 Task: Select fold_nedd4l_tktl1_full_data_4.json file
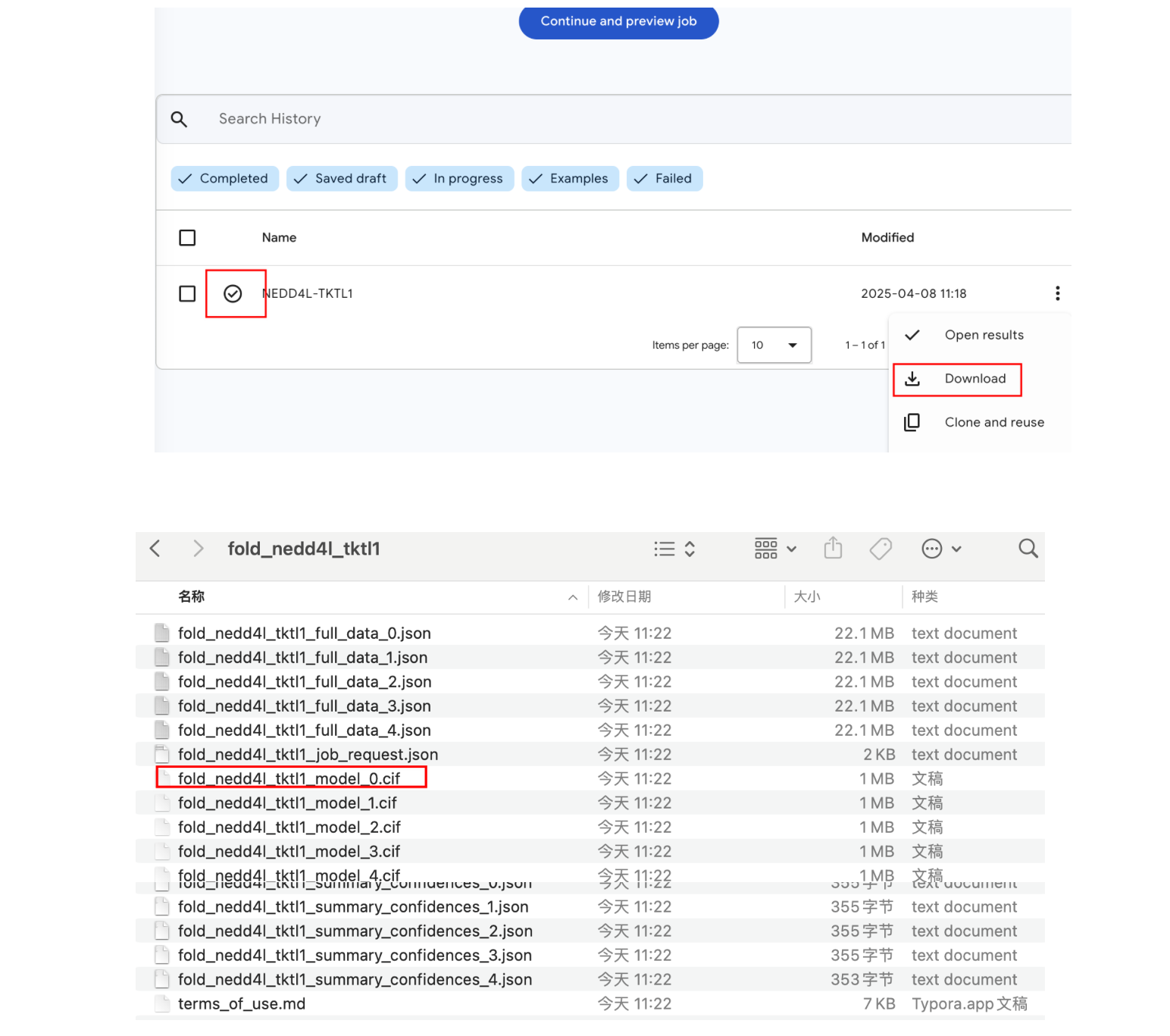coord(590,731)
